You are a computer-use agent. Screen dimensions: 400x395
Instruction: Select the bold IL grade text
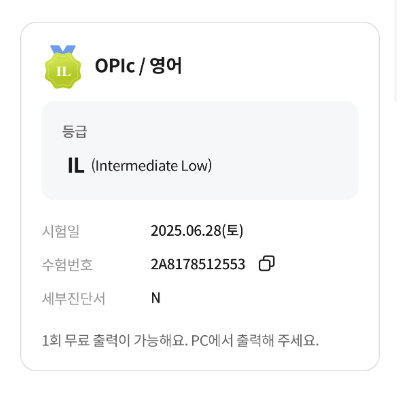coord(76,166)
